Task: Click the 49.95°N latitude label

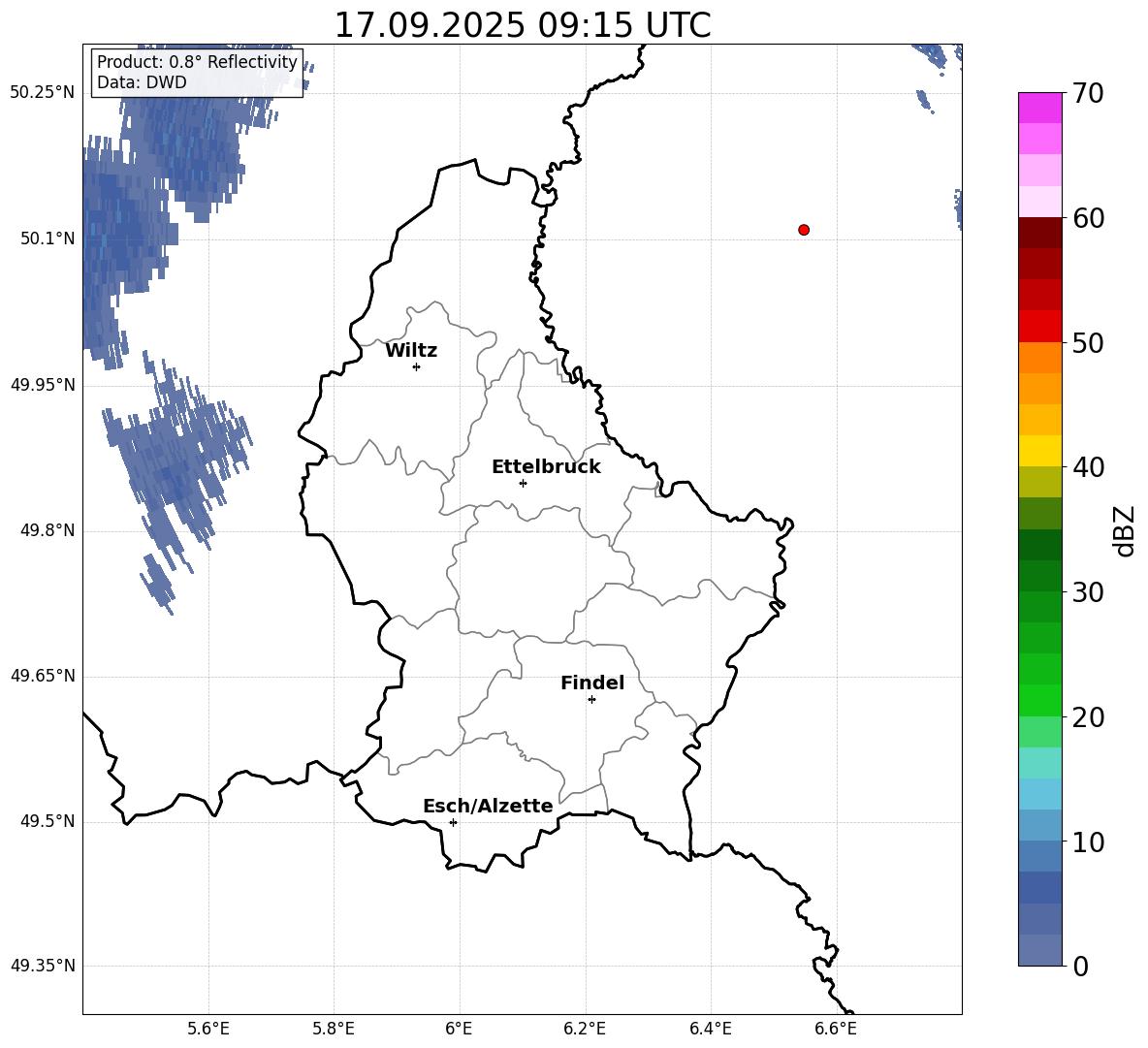Action: coord(43,385)
